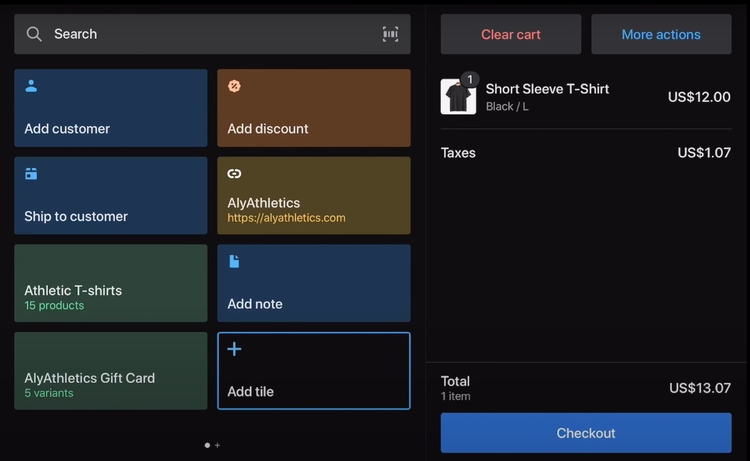Select the first page dot indicator
Viewport: 750px width, 461px height.
tap(207, 445)
